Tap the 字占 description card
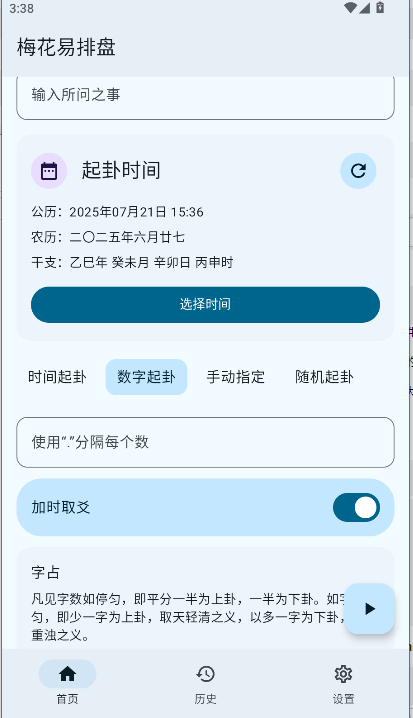This screenshot has height=718, width=413. [x=206, y=598]
